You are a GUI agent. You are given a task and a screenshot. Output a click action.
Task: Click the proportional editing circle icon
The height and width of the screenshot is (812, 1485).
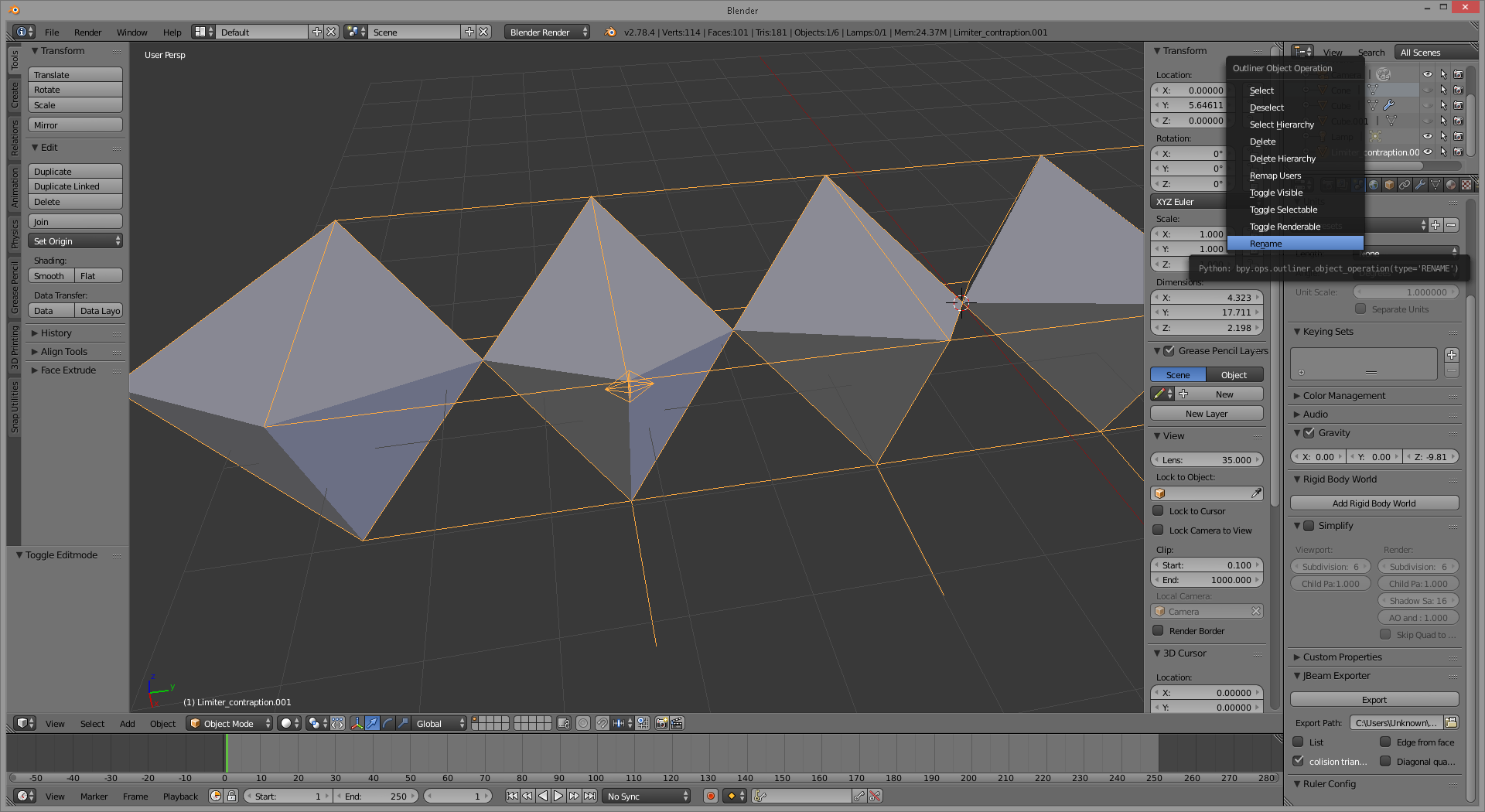pyautogui.click(x=583, y=723)
